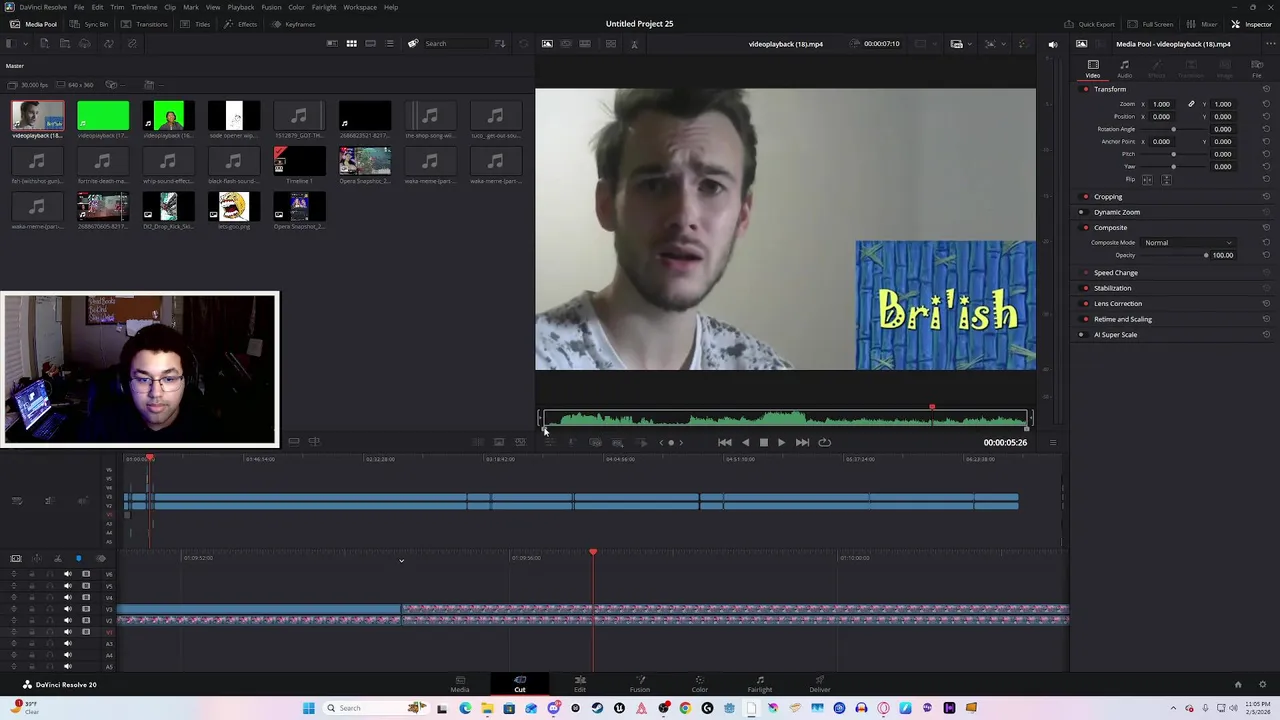Open the bin list dropdown arrow
The height and width of the screenshot is (720, 1280).
[24, 43]
